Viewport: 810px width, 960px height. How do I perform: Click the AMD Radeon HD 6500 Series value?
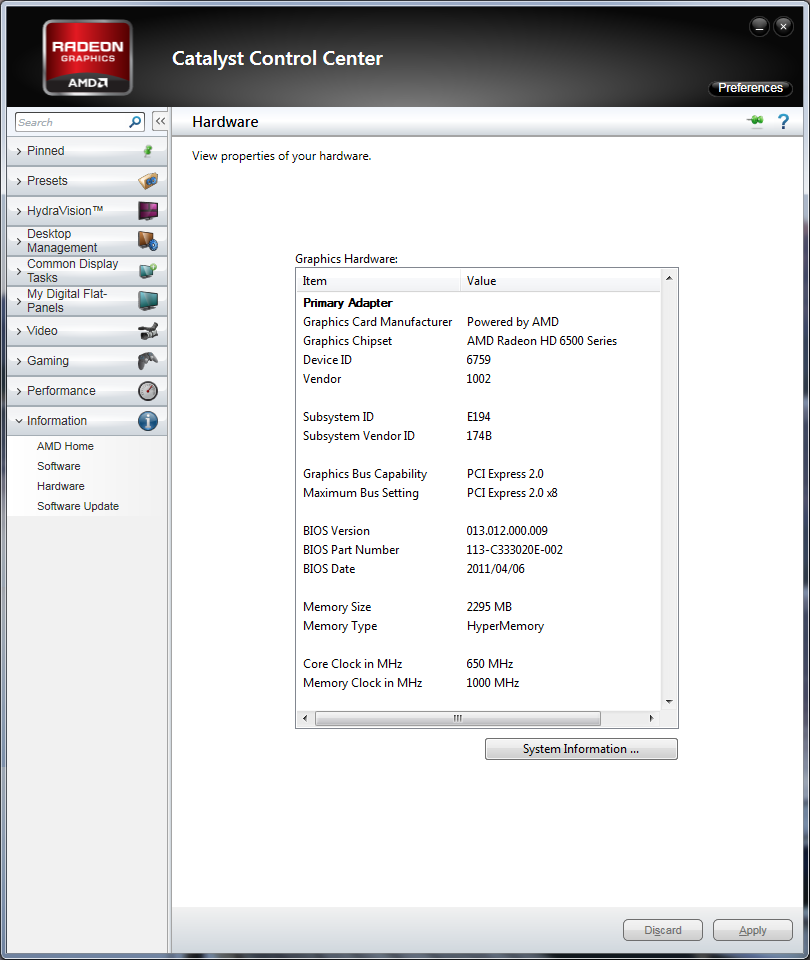542,341
